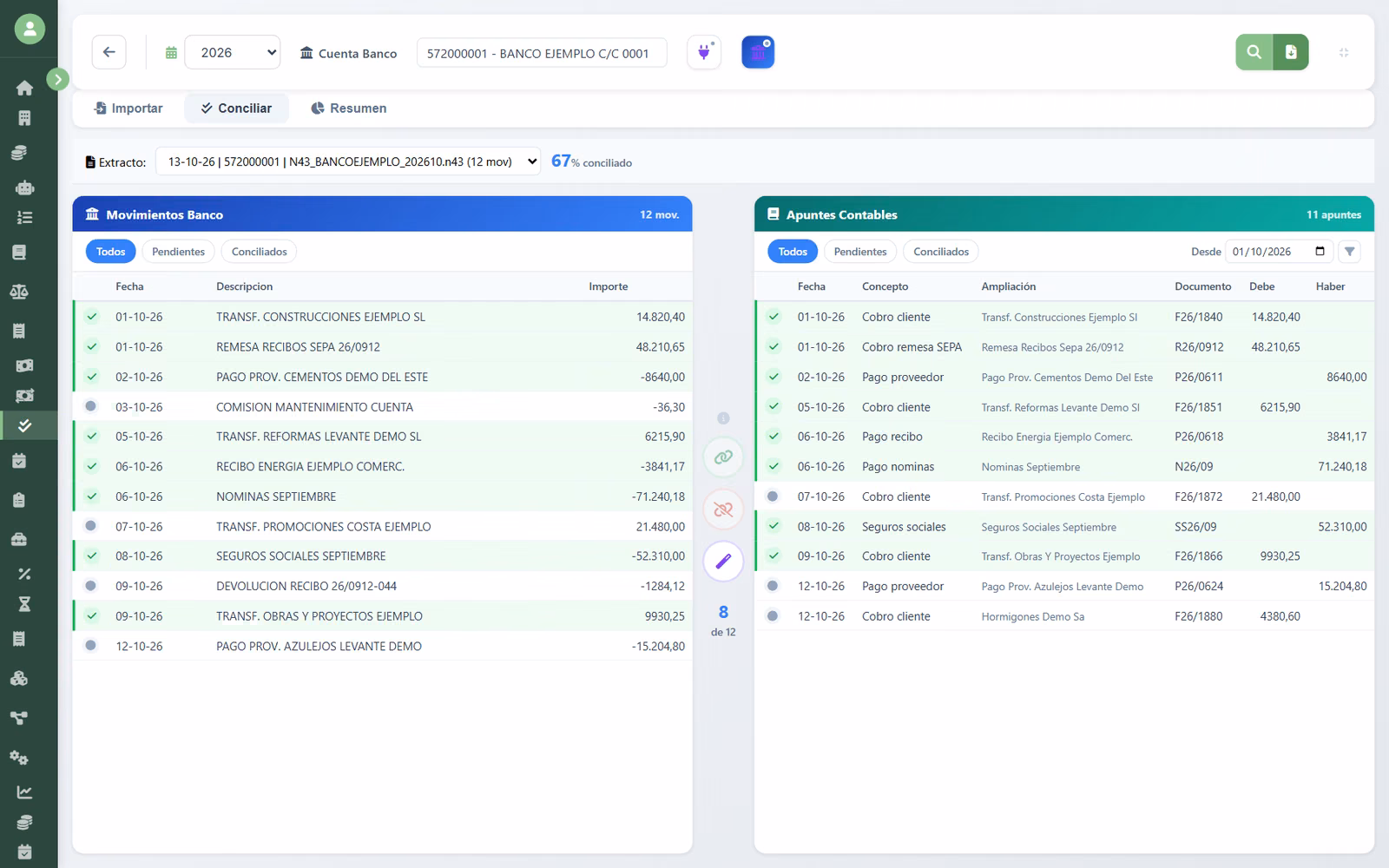This screenshot has height=868, width=1389.
Task: Click the red unlink chain icon
Action: point(723,510)
